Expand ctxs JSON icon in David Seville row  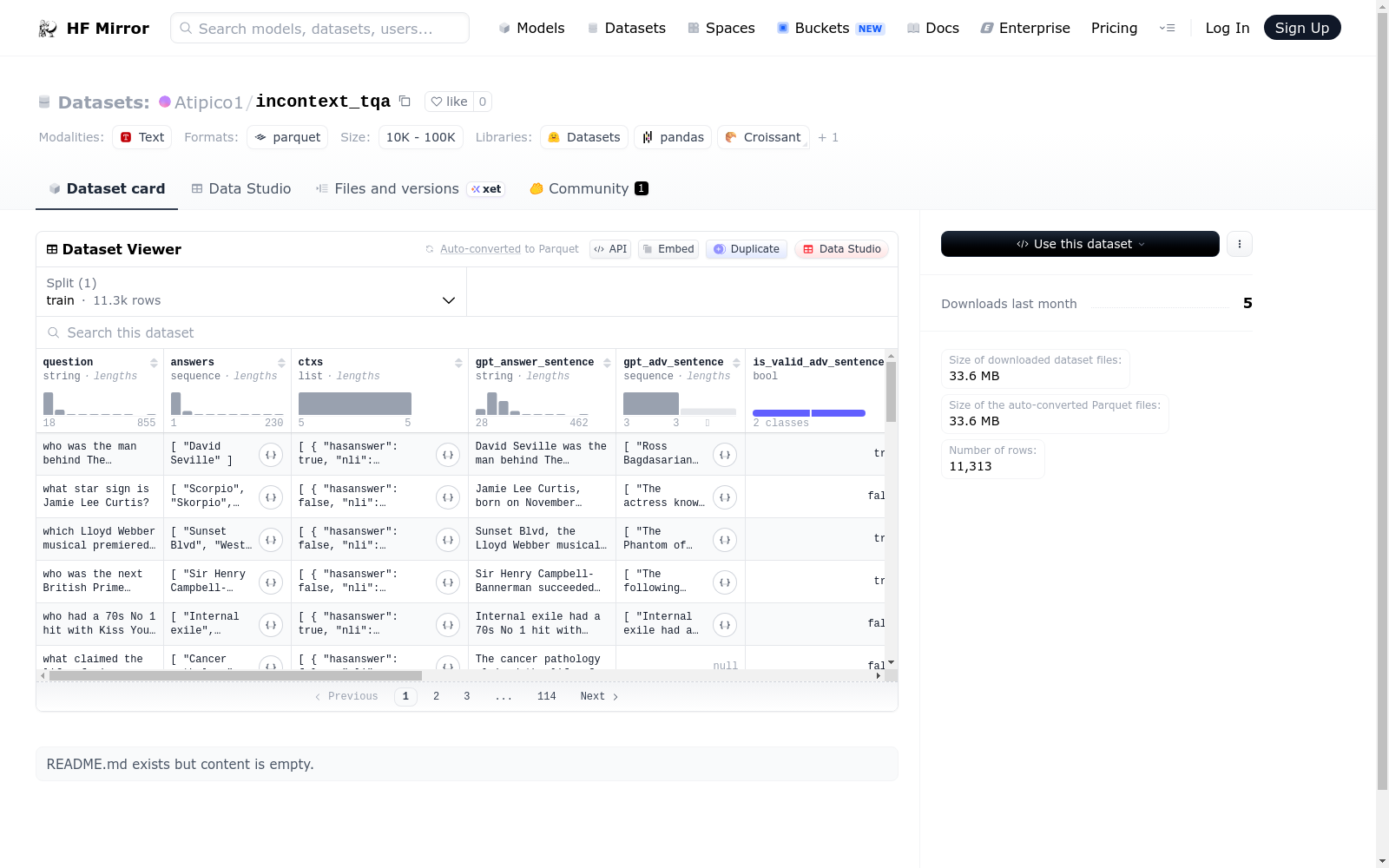coord(448,454)
